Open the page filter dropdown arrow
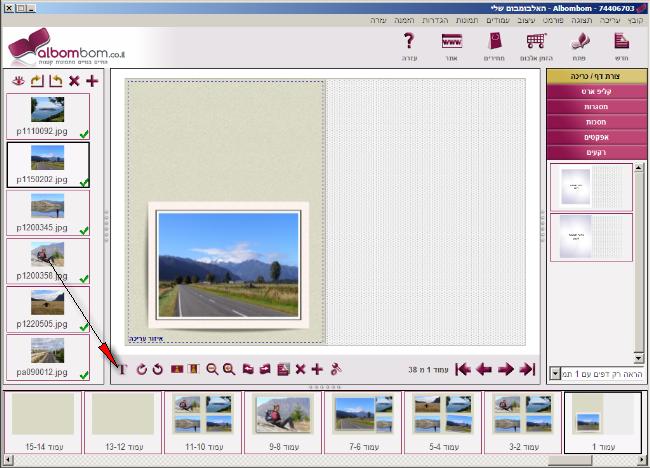 [556, 373]
